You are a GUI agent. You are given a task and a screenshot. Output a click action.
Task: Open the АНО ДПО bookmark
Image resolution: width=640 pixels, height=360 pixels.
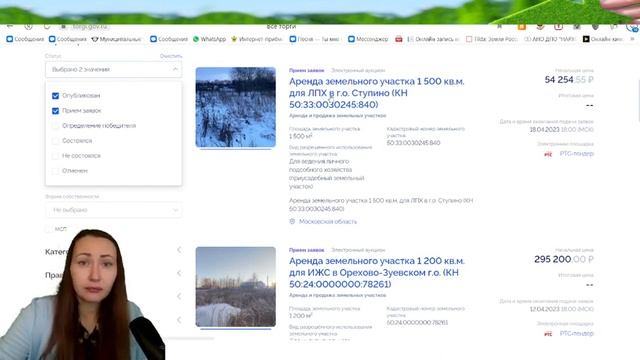[x=550, y=39]
